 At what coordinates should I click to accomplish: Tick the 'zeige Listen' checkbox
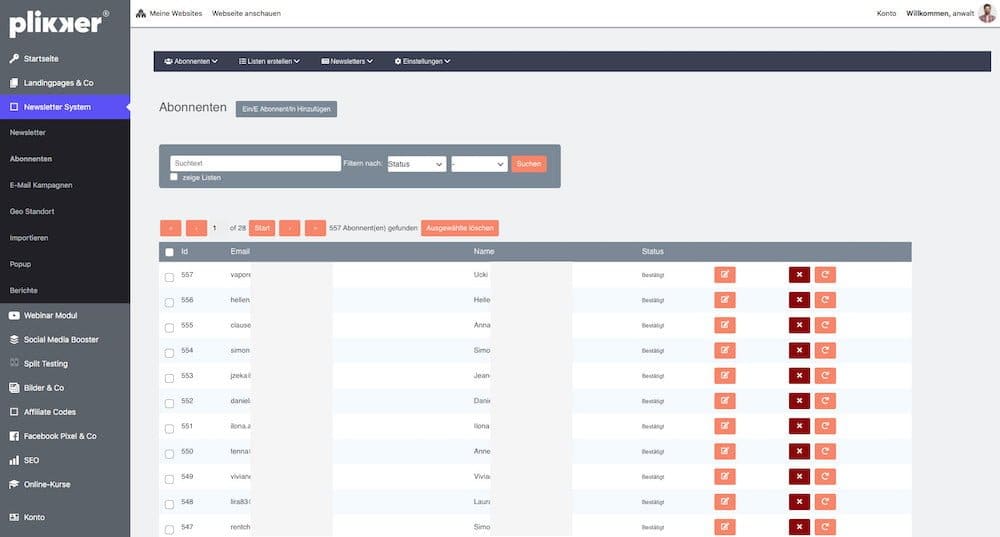(174, 177)
